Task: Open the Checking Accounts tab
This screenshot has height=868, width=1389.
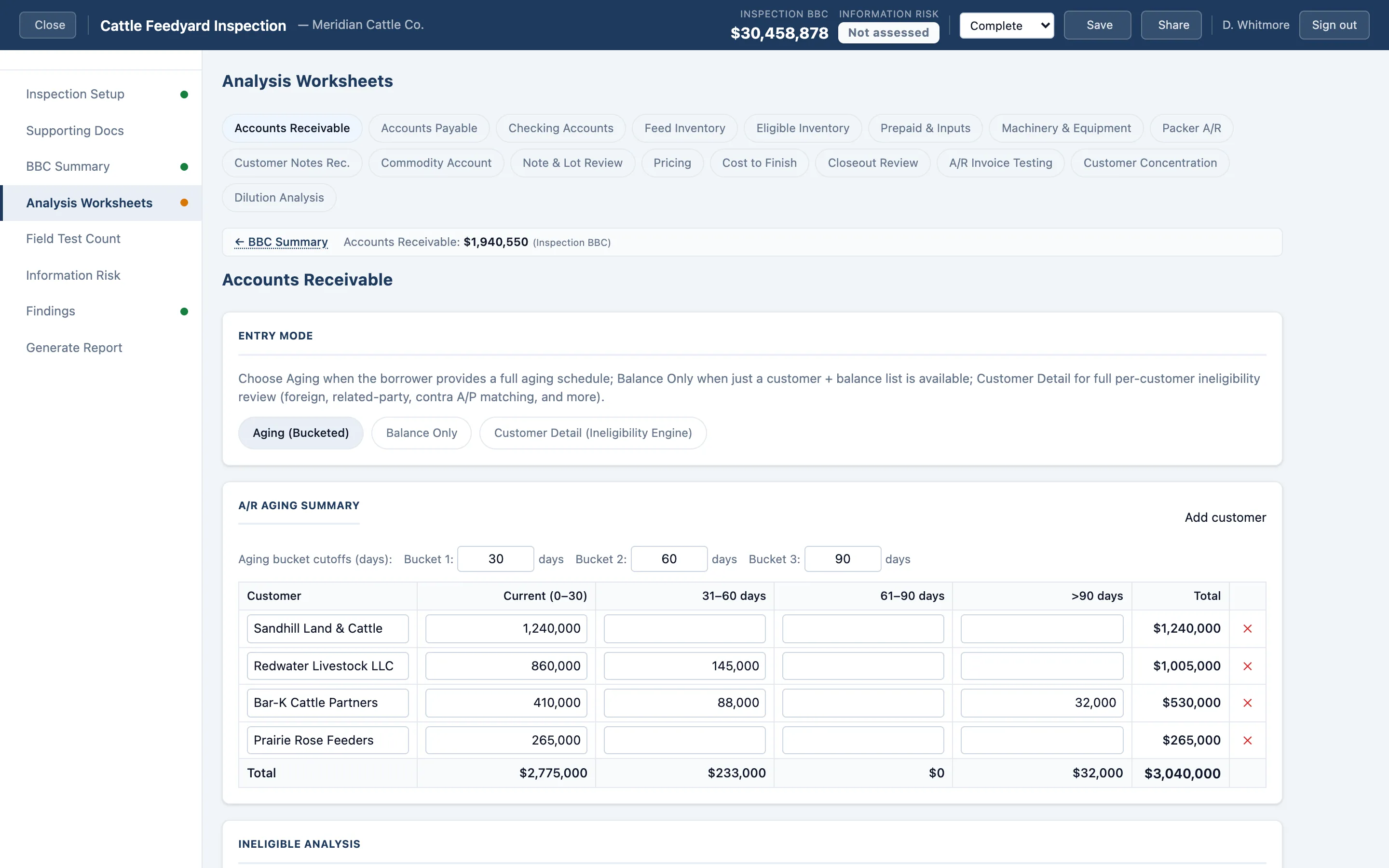Action: (561, 128)
